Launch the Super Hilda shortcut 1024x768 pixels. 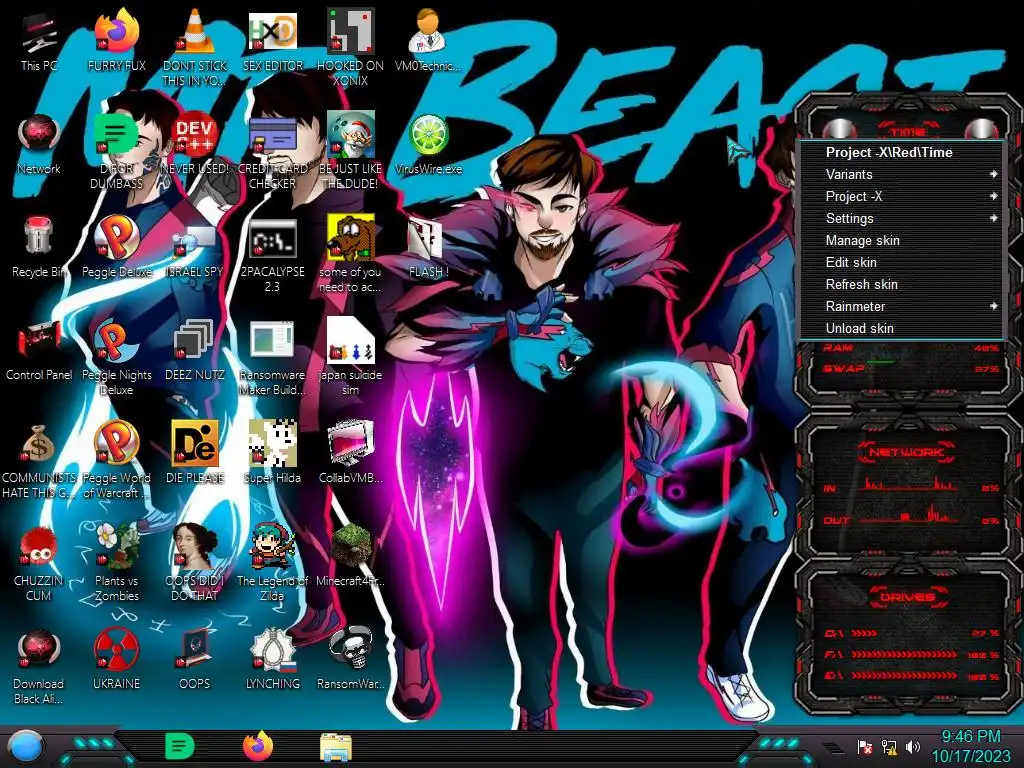(x=272, y=445)
